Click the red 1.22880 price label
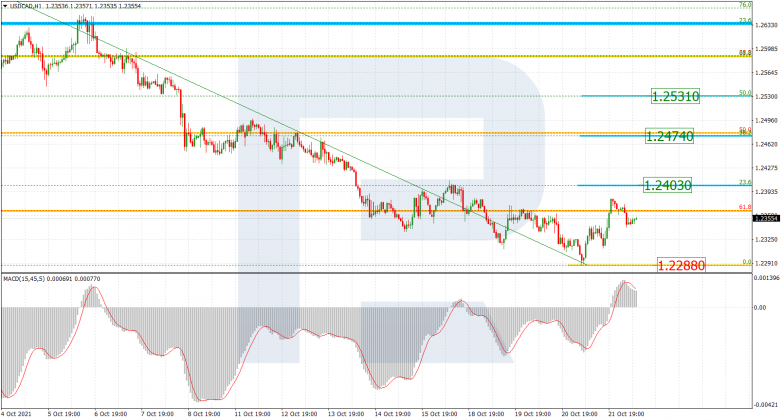The height and width of the screenshot is (420, 782). pyautogui.click(x=681, y=265)
